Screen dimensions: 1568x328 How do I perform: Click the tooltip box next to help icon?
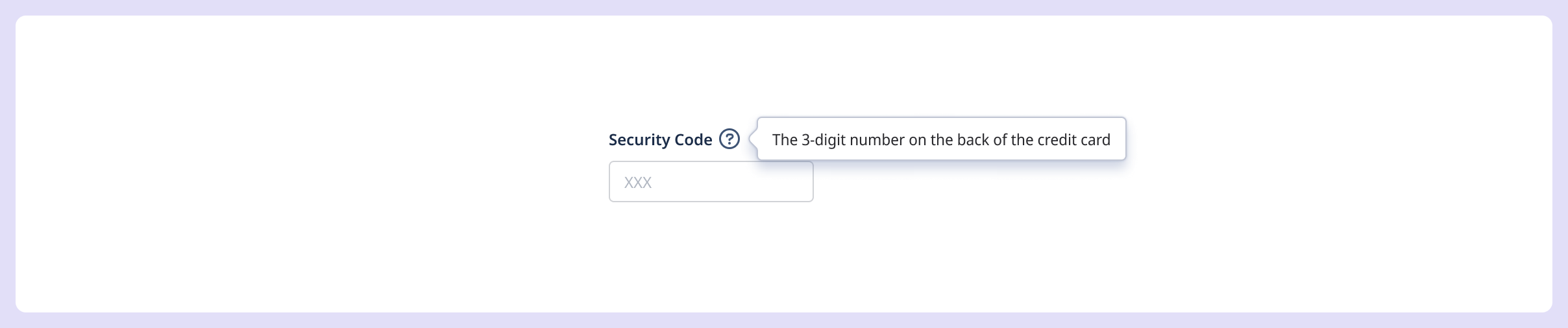coord(941,139)
